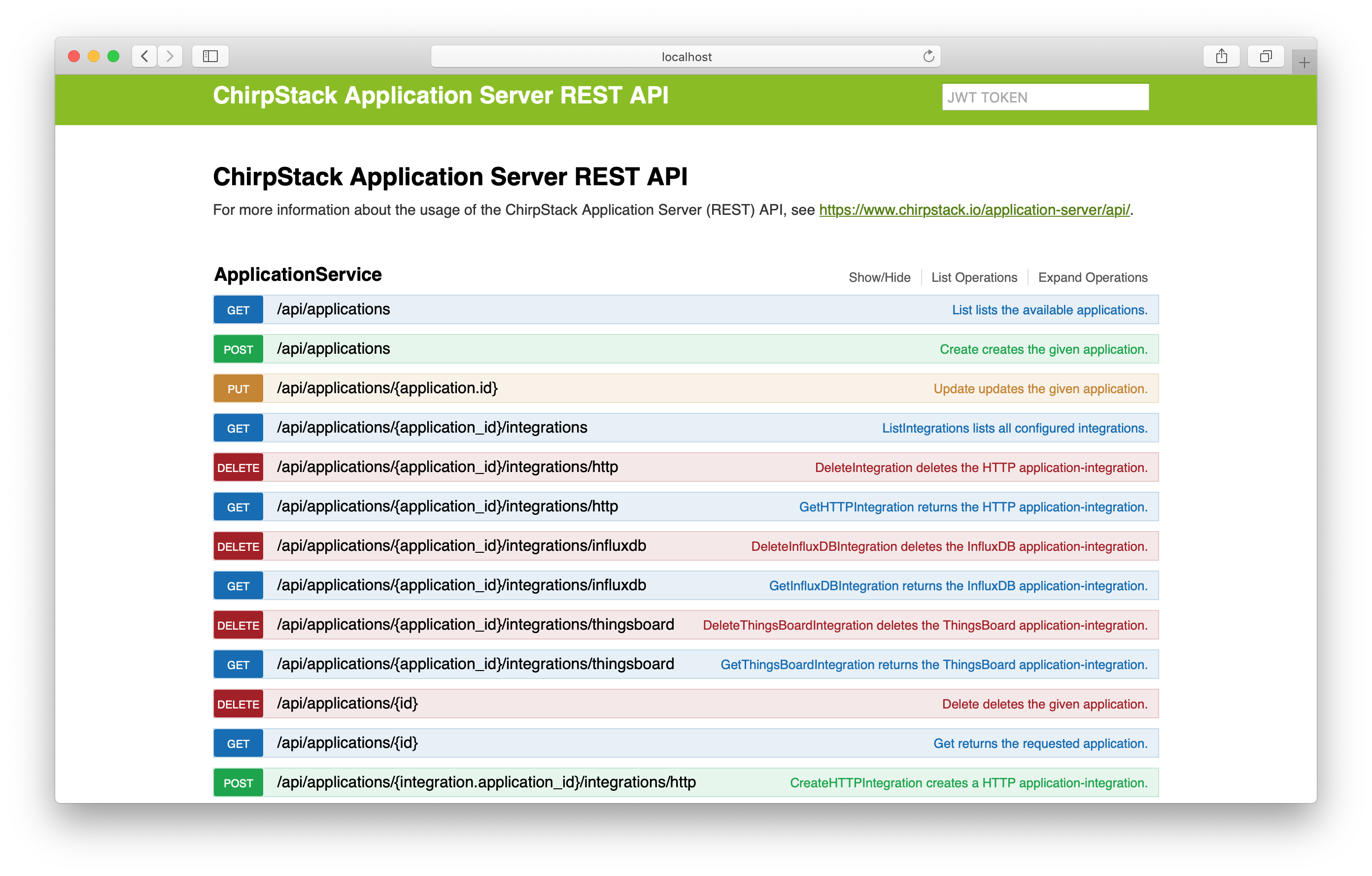
Task: Click the DELETE badge for /api/applications/{id}
Action: click(238, 704)
